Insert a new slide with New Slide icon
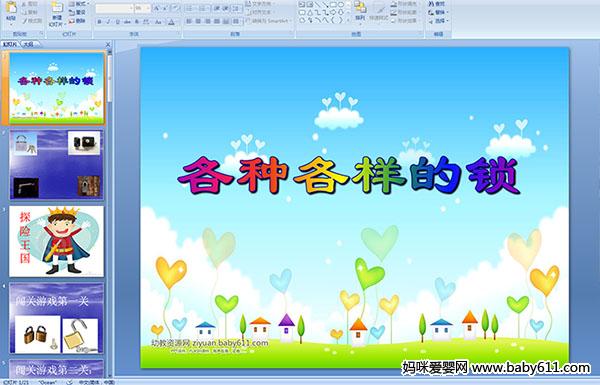This screenshot has width=600, height=385. tap(57, 8)
